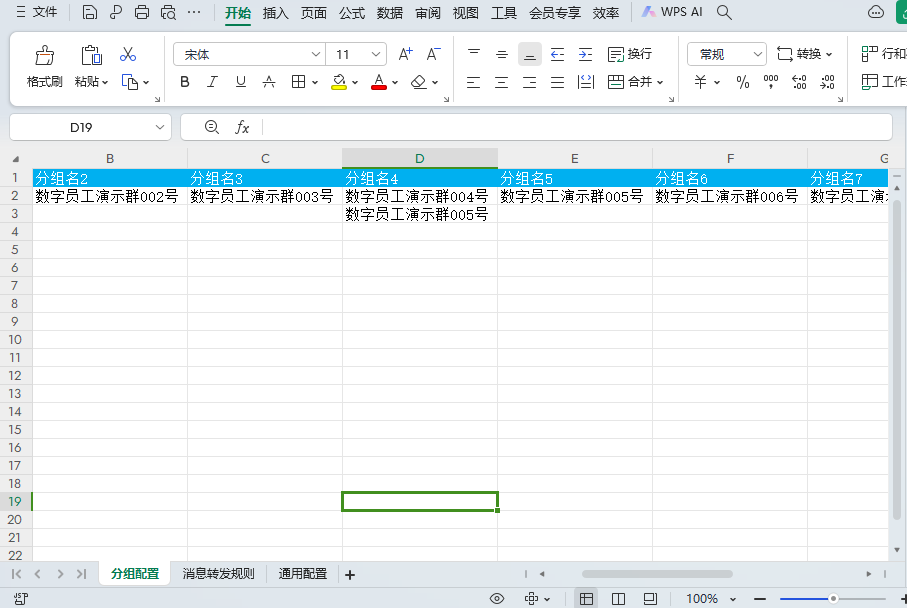907x608 pixels.
Task: Click the Insert Function fx icon
Action: point(242,127)
